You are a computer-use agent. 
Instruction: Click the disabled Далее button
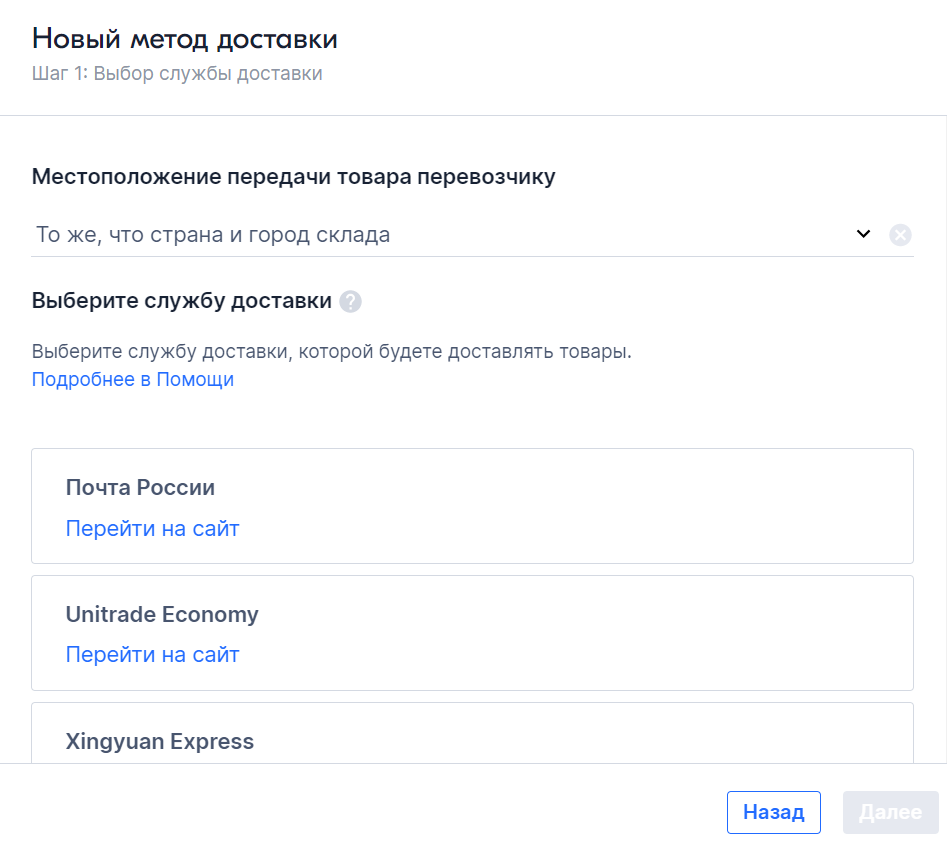point(890,812)
